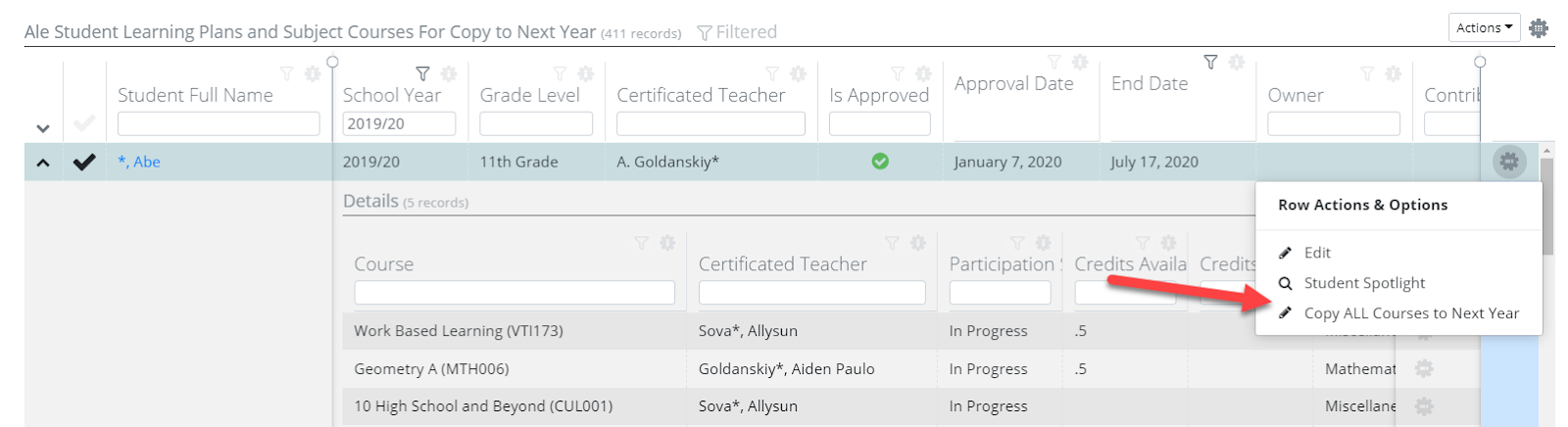The width and height of the screenshot is (1568, 427).
Task: Collapse the expanded Abe row details
Action: pos(43,163)
